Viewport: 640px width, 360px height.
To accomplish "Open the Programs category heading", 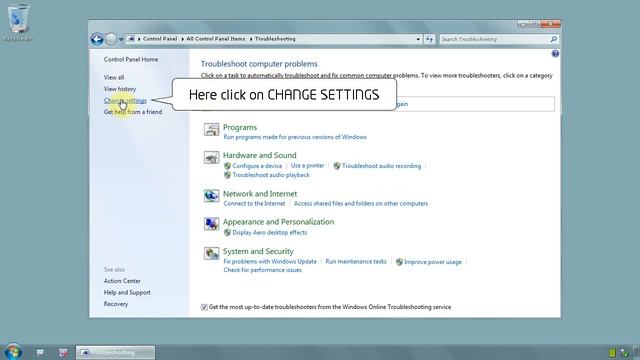I will coord(240,127).
